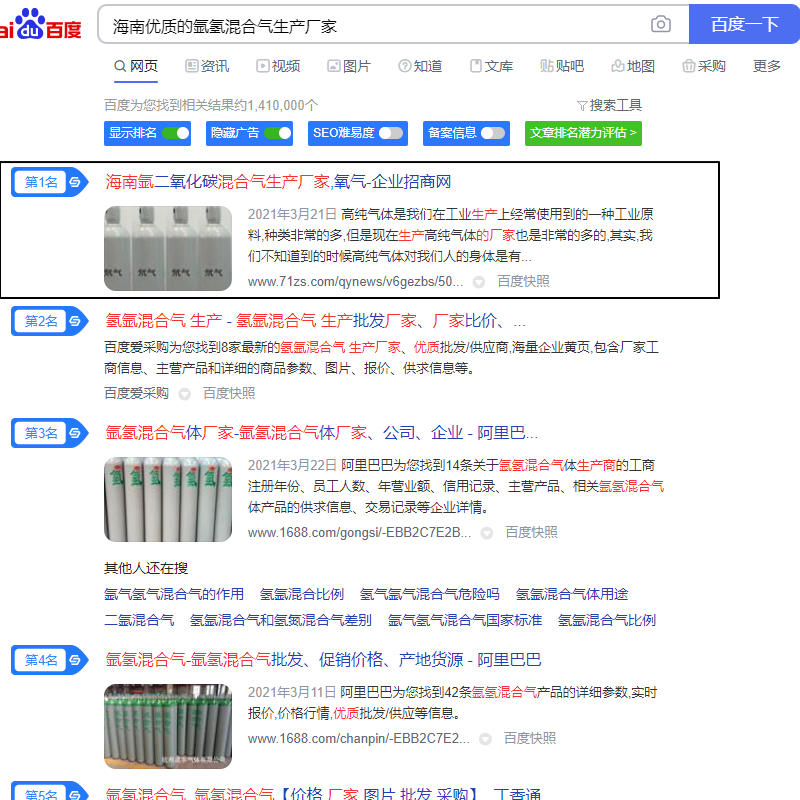Click the www.1688.com/gongsi result URL
The width and height of the screenshot is (800, 800).
click(359, 533)
